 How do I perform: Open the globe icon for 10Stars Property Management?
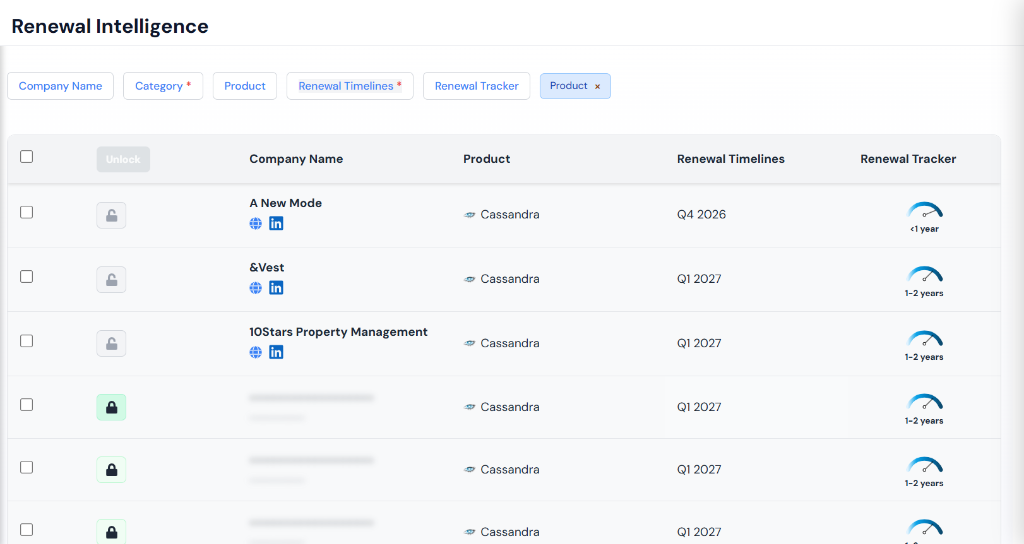(255, 353)
